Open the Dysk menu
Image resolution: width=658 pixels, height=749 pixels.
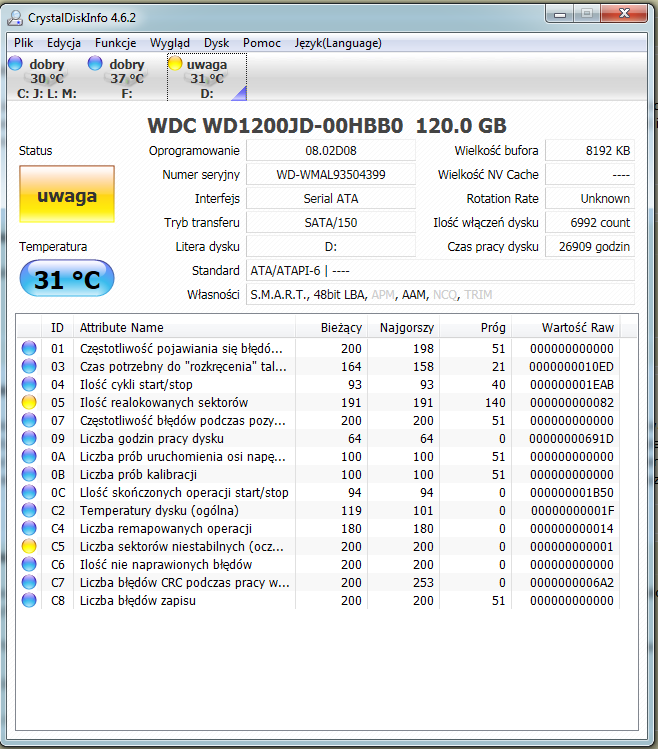coord(216,43)
